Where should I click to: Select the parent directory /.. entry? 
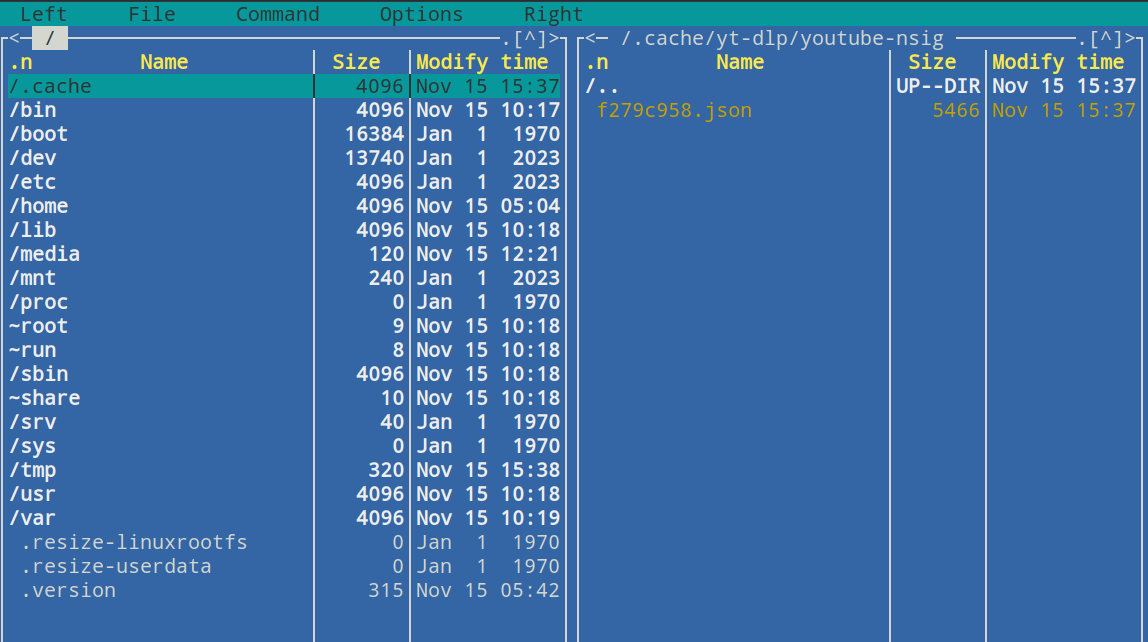coord(602,86)
